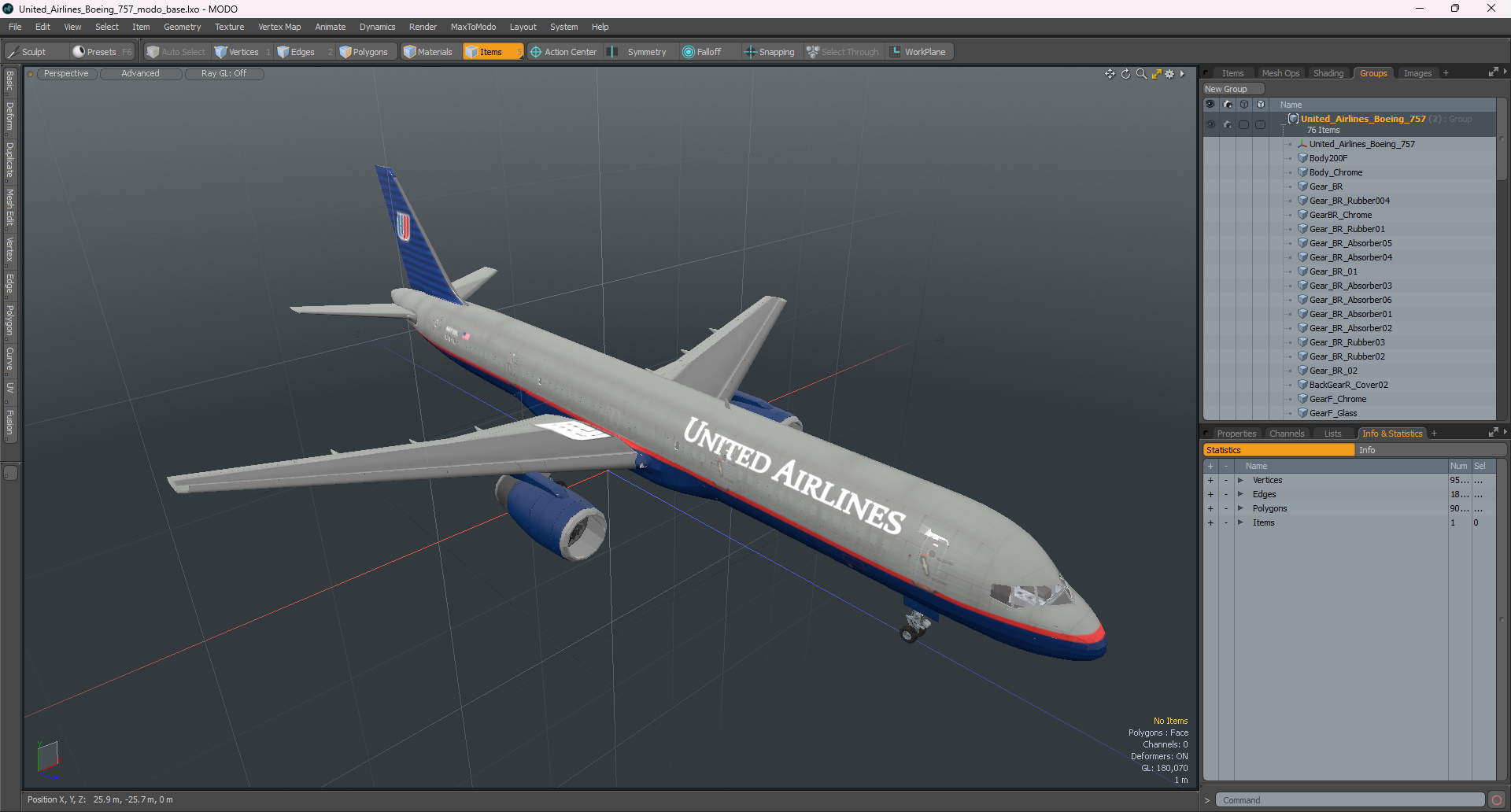This screenshot has height=812, width=1511.
Task: Open the Render menu
Action: click(423, 27)
